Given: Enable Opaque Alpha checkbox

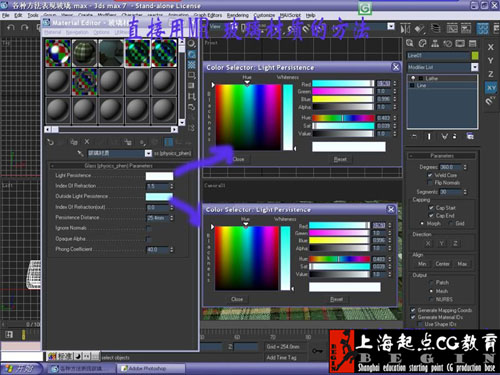Looking at the screenshot, I should coord(149,239).
